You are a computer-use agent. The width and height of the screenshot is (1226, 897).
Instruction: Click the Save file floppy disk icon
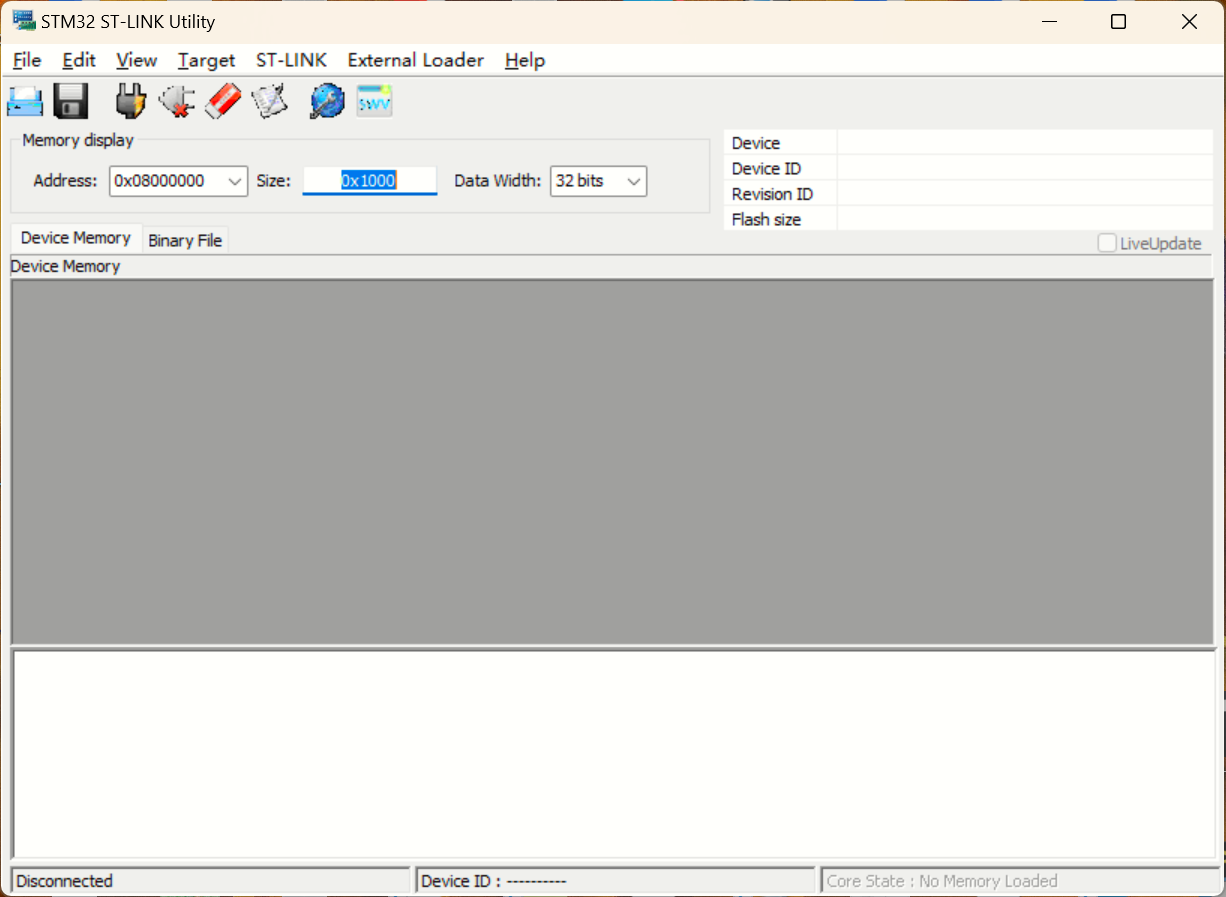pyautogui.click(x=71, y=101)
